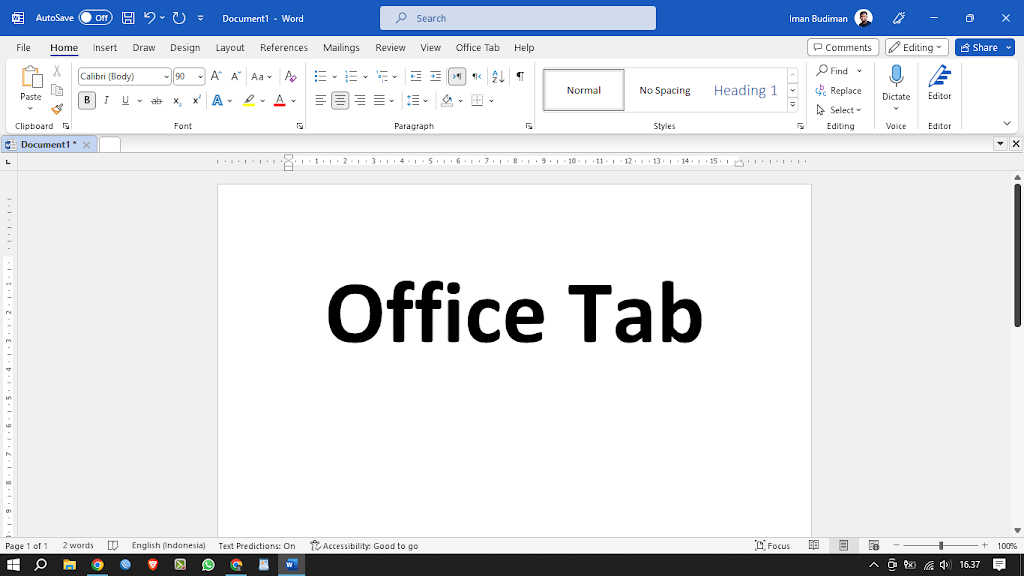Click the spelling check book icon in status bar

coord(113,545)
